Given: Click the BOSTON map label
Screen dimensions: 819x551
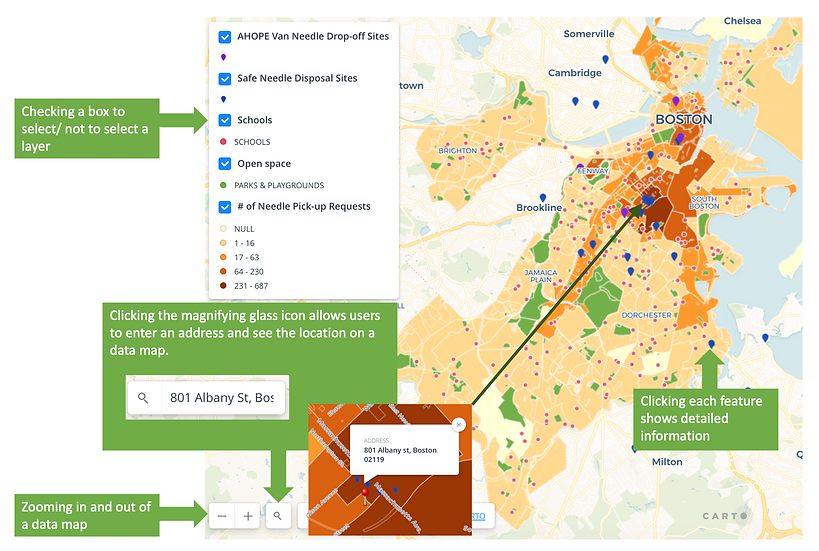Looking at the screenshot, I should coord(684,120).
